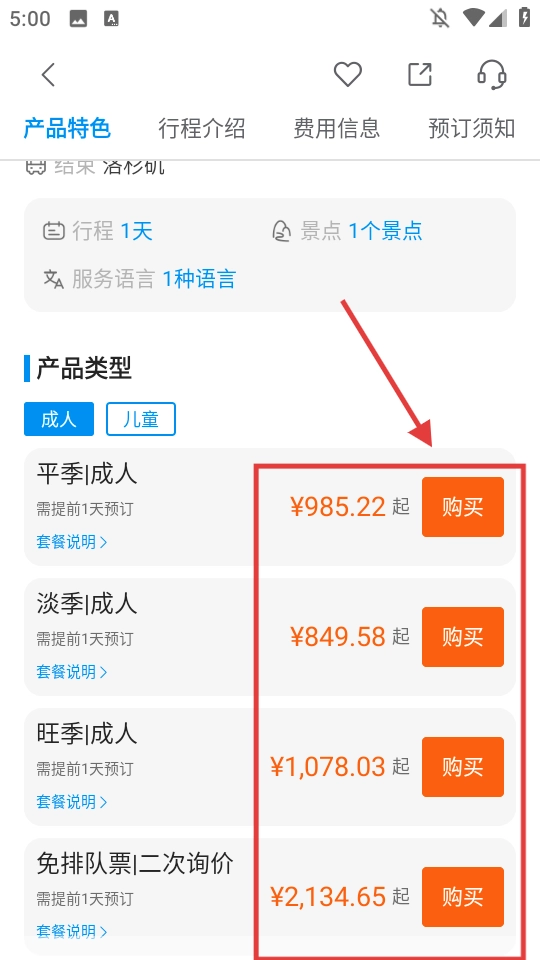Buy the 平季|成人 ticket at ¥985.22

tap(463, 507)
